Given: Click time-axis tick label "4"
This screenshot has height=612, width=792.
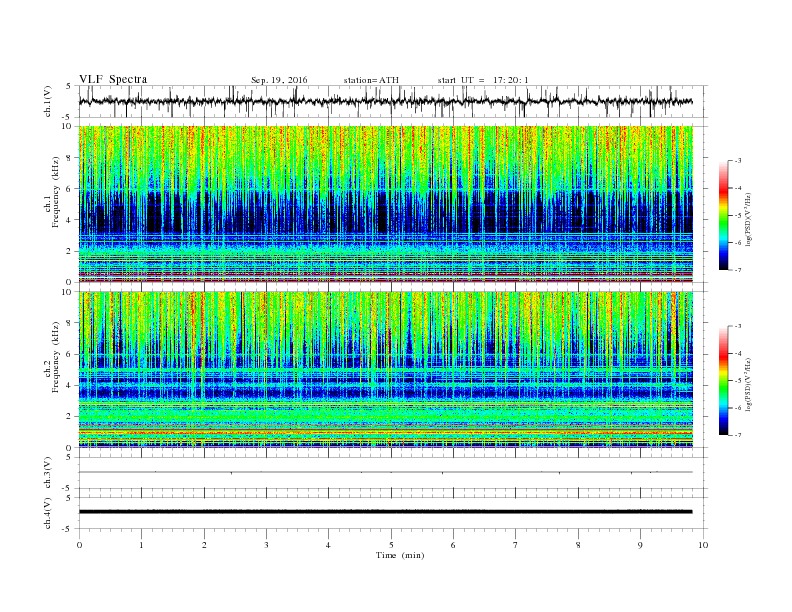Looking at the screenshot, I should click(x=329, y=545).
